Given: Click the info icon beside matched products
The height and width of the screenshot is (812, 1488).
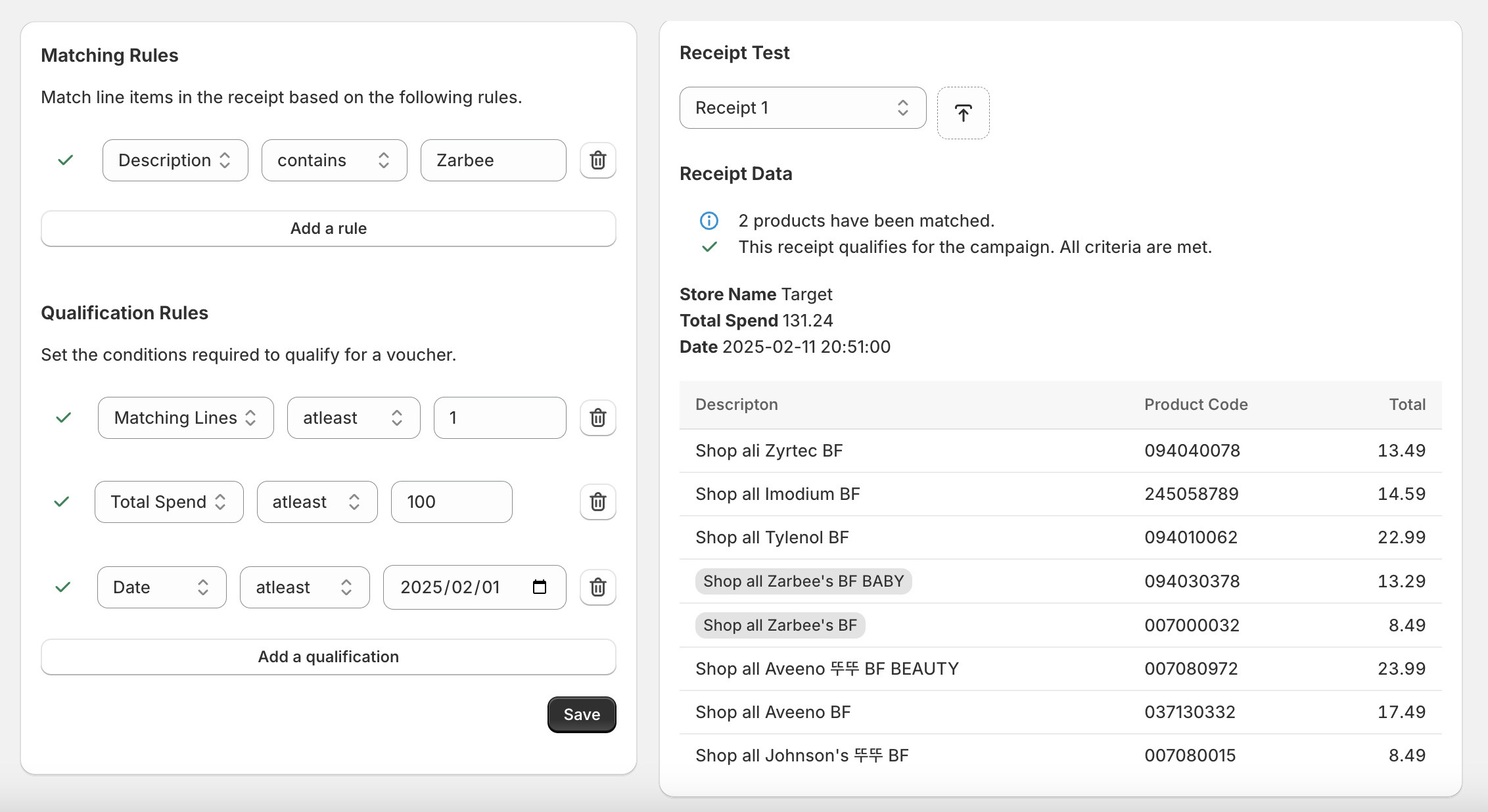Looking at the screenshot, I should pos(709,221).
